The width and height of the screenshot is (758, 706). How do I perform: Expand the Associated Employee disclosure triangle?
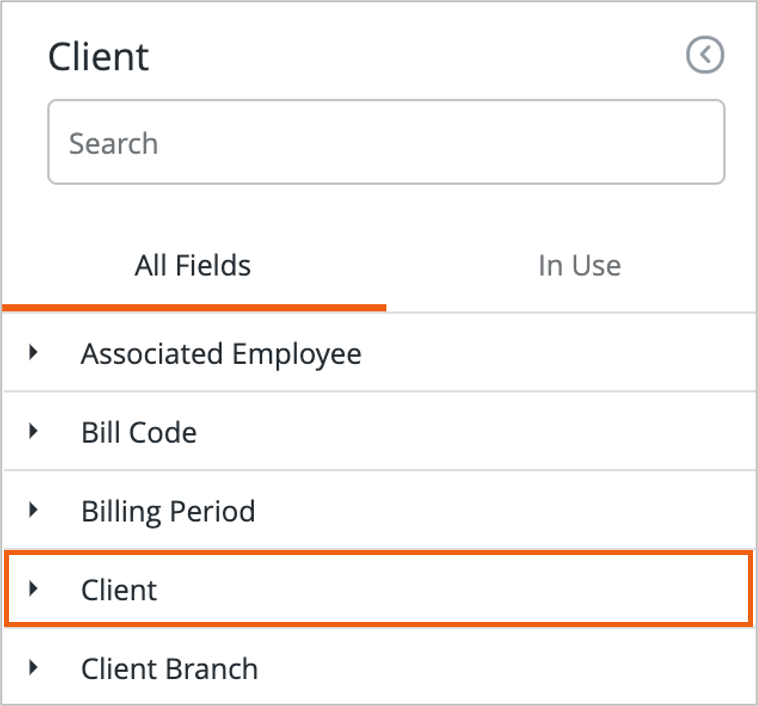coord(34,352)
